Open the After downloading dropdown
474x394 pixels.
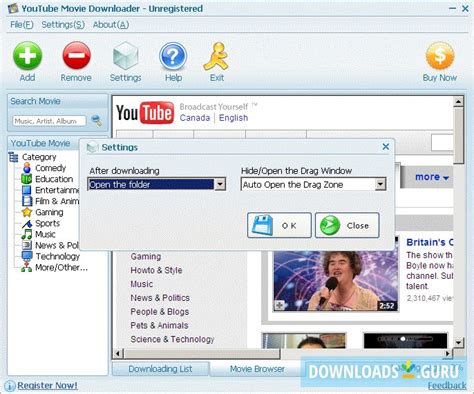pyautogui.click(x=220, y=184)
